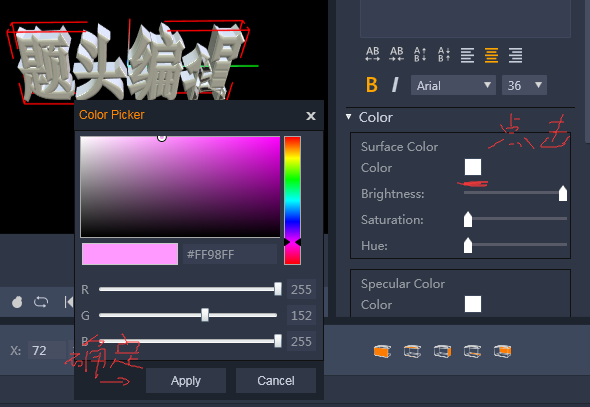This screenshot has height=407, width=590.
Task: Select the last 3D face preset icon
Action: pyautogui.click(x=502, y=351)
